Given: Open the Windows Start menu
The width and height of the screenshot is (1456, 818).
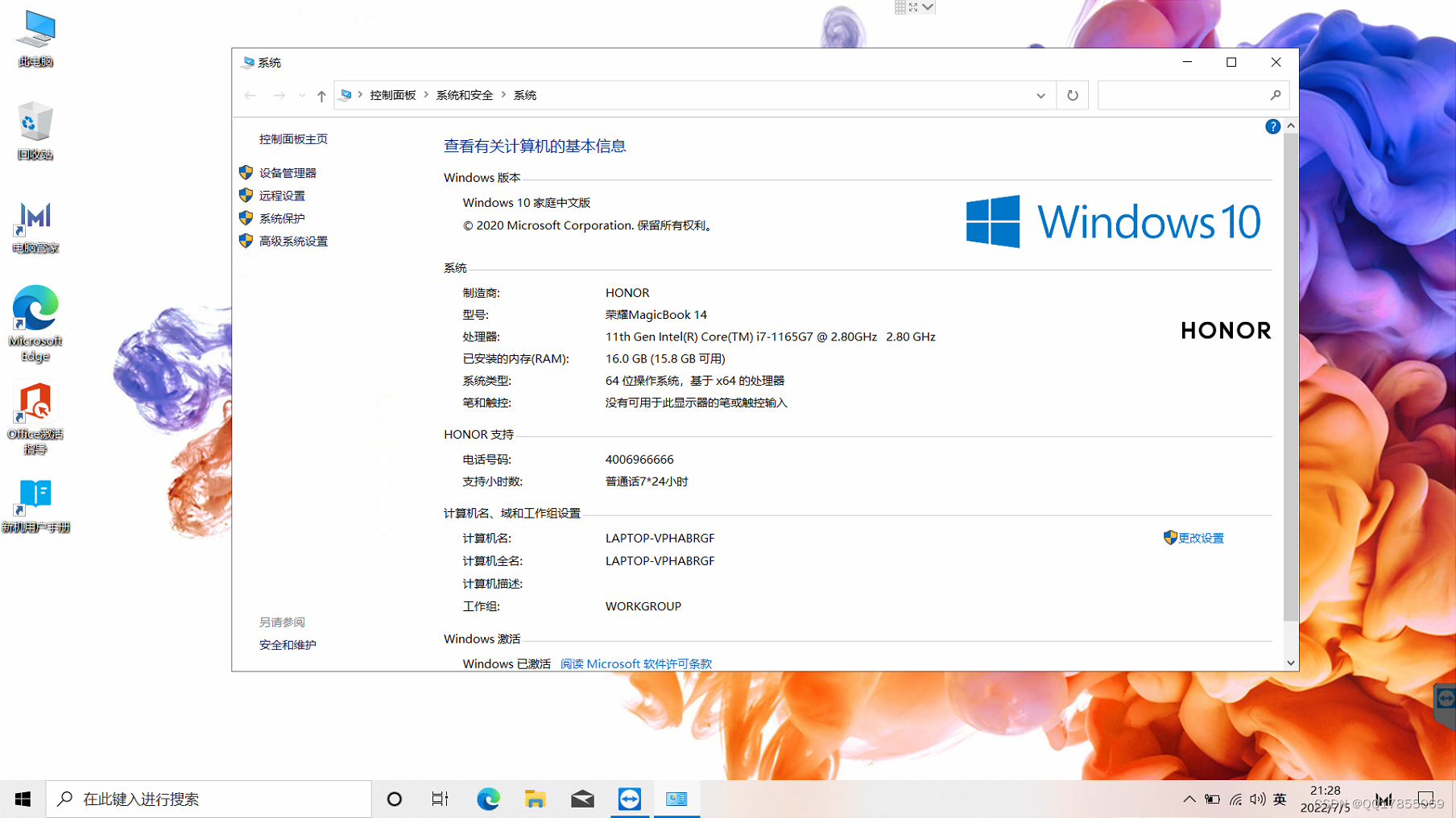Looking at the screenshot, I should 23,799.
